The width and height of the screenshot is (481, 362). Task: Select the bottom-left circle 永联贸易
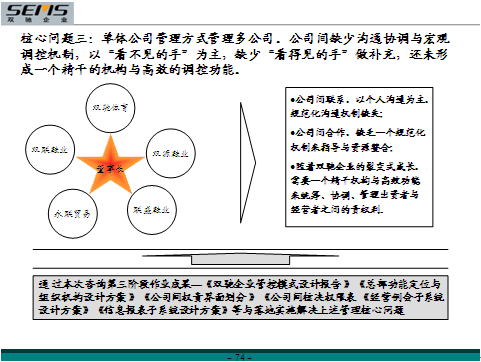pyautogui.click(x=73, y=214)
